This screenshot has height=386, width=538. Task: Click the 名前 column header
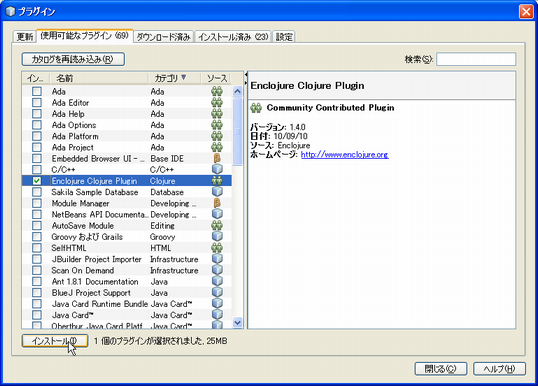pyautogui.click(x=100, y=78)
